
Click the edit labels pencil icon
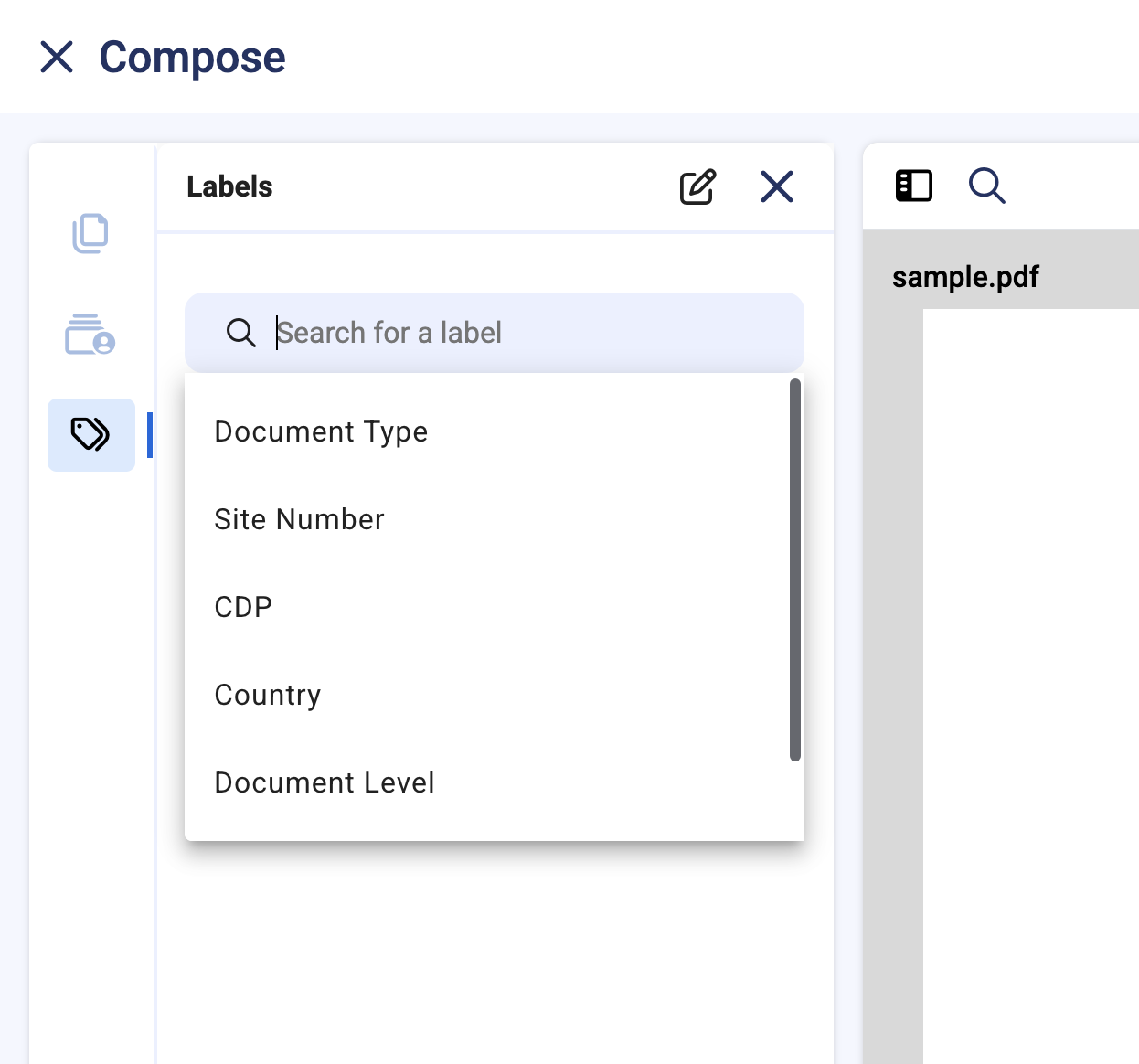pyautogui.click(x=697, y=187)
